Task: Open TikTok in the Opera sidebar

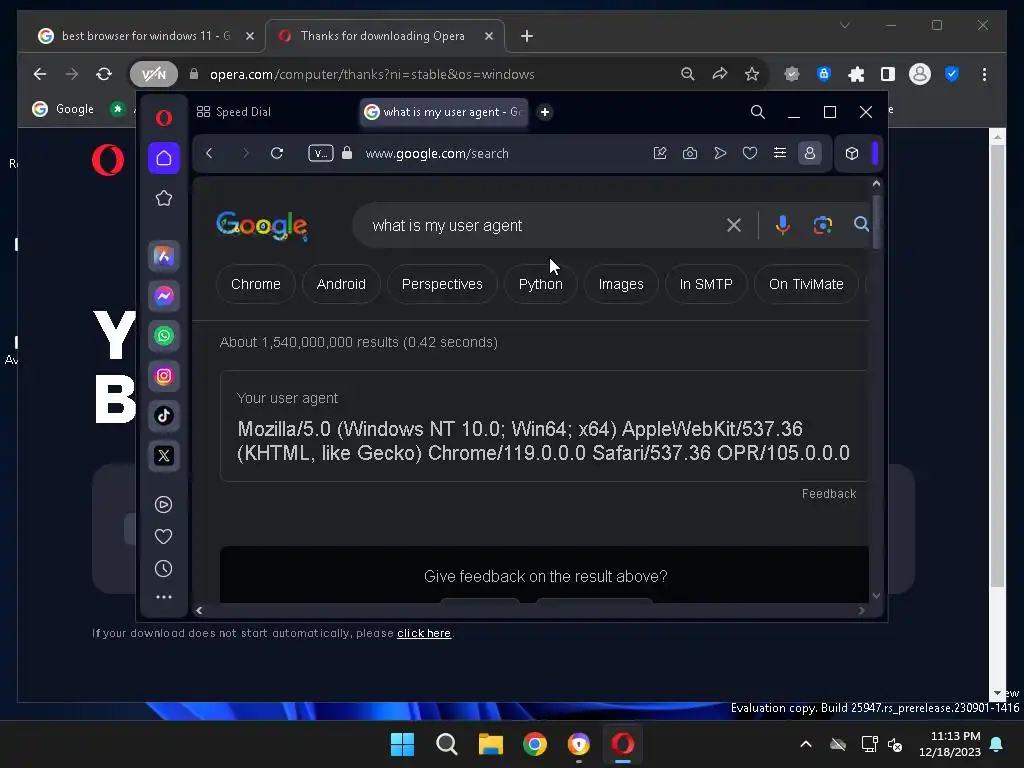Action: tap(164, 415)
